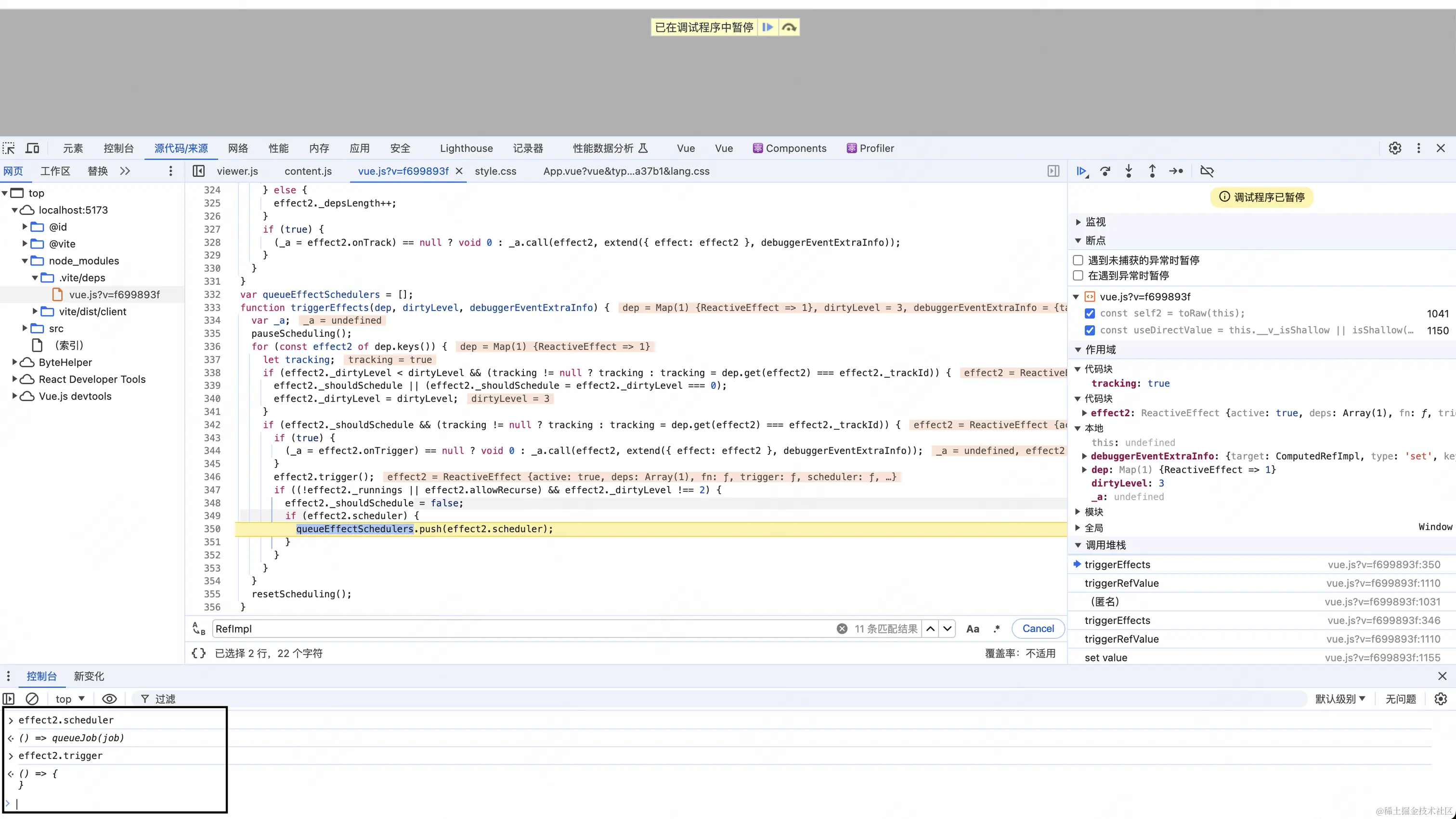1456x819 pixels.
Task: Clear the console output
Action: (x=32, y=699)
